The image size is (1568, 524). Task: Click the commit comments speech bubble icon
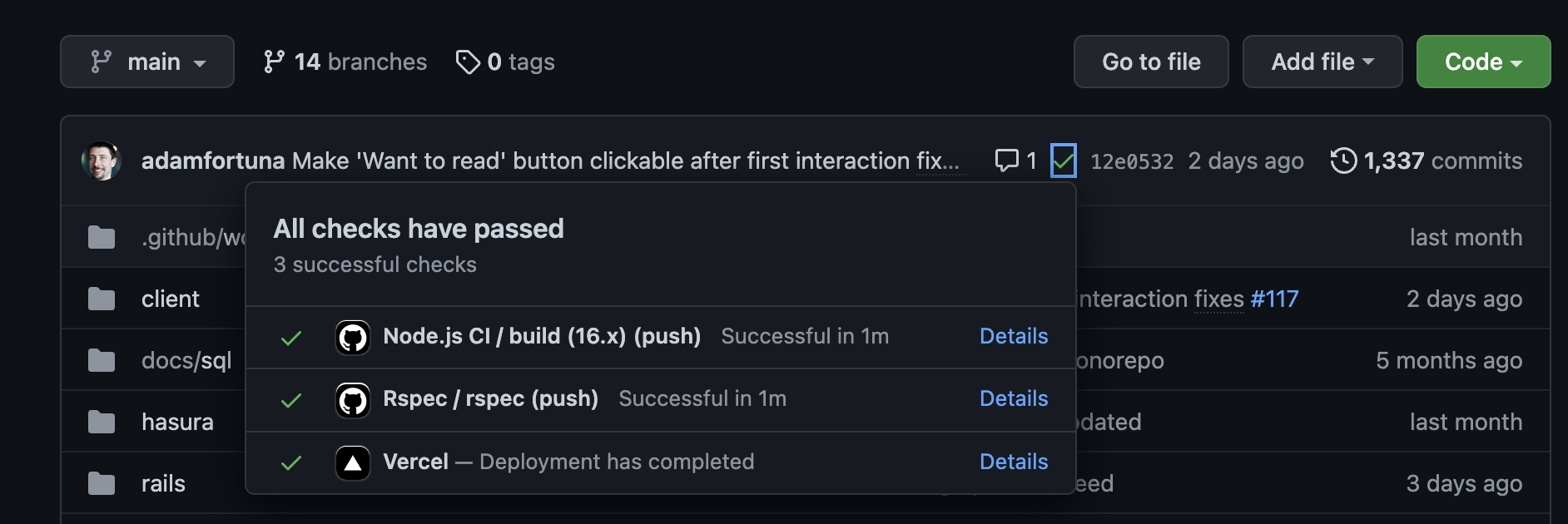click(x=1006, y=161)
